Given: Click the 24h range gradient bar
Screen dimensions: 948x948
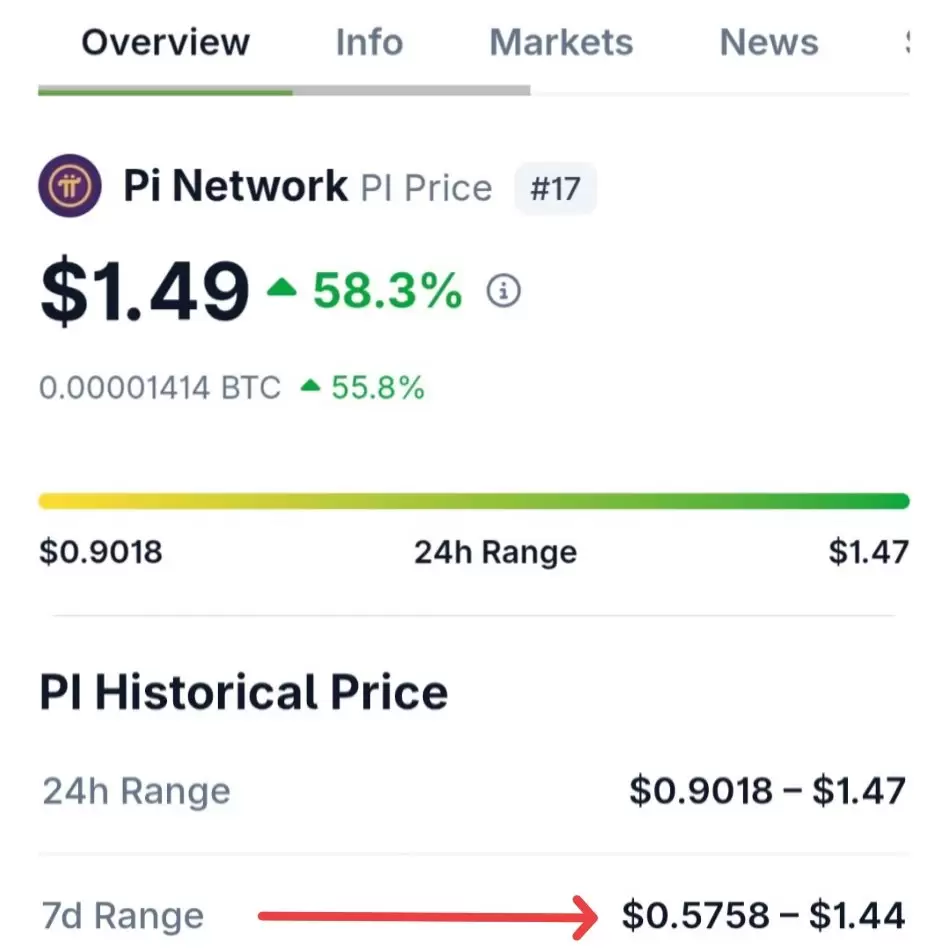Looking at the screenshot, I should (474, 501).
